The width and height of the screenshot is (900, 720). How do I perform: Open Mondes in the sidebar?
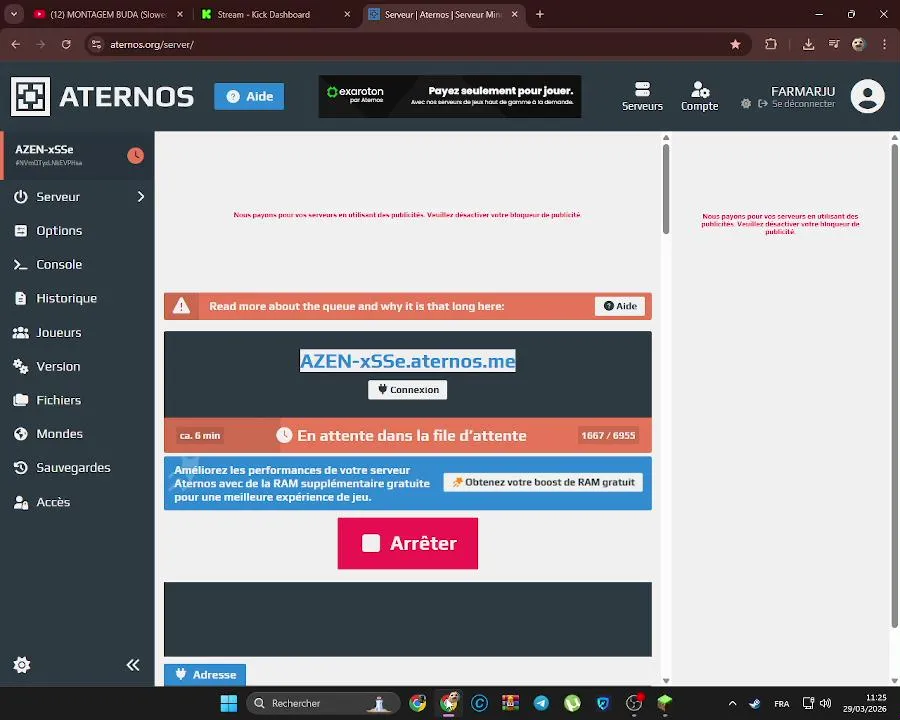(x=59, y=434)
